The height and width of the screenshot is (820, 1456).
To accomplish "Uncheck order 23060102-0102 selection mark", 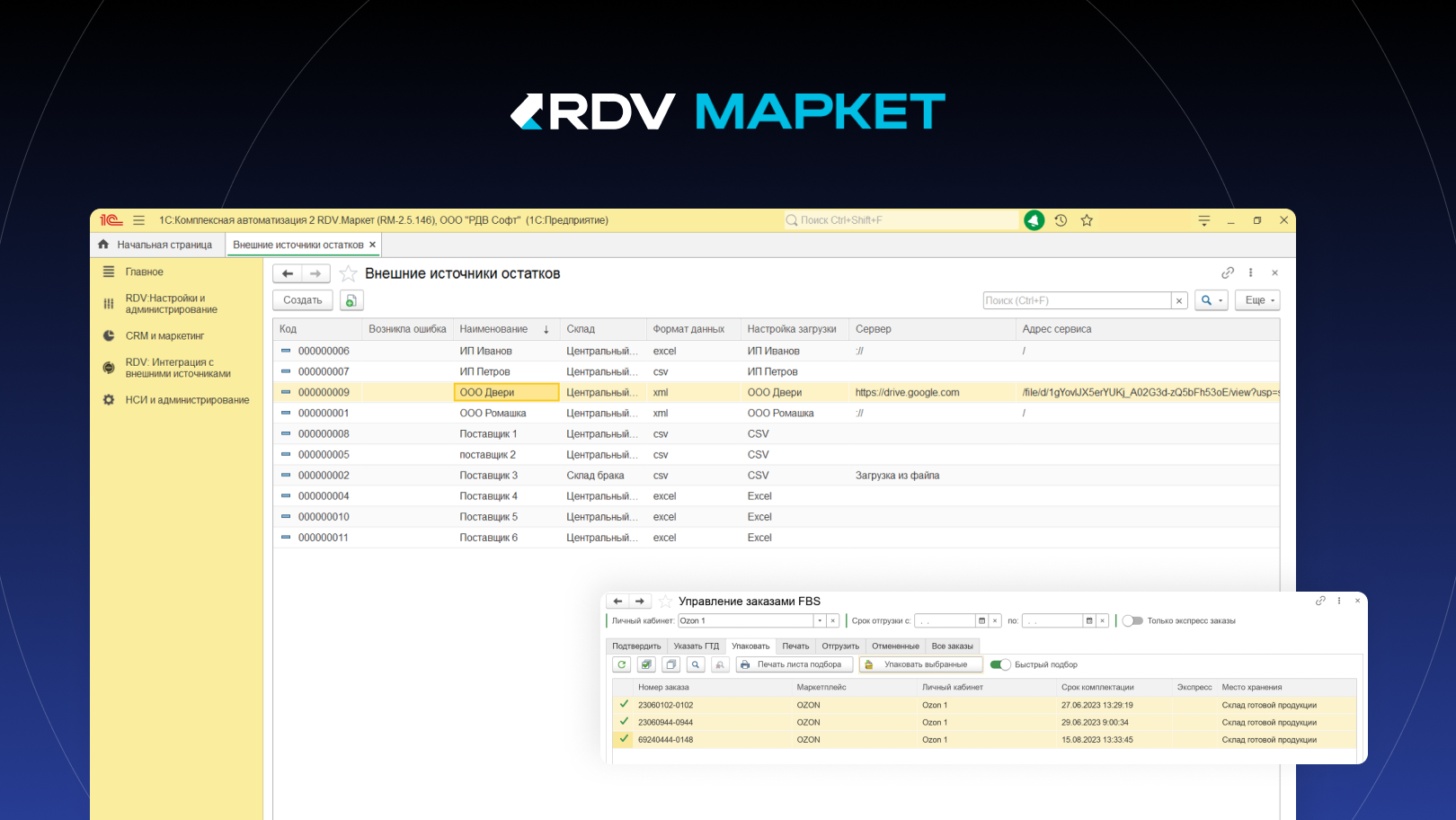I will pos(625,705).
